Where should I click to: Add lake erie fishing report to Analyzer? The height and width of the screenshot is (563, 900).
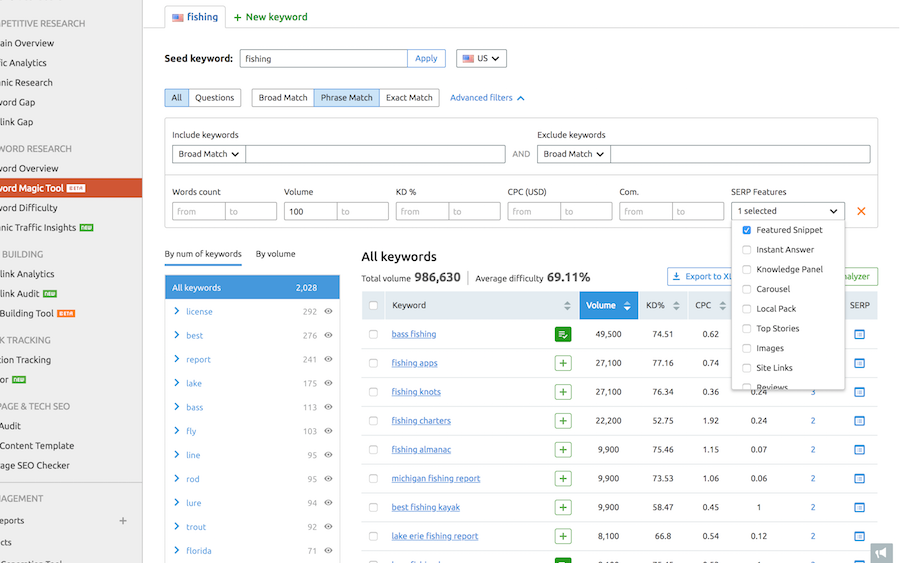563,536
